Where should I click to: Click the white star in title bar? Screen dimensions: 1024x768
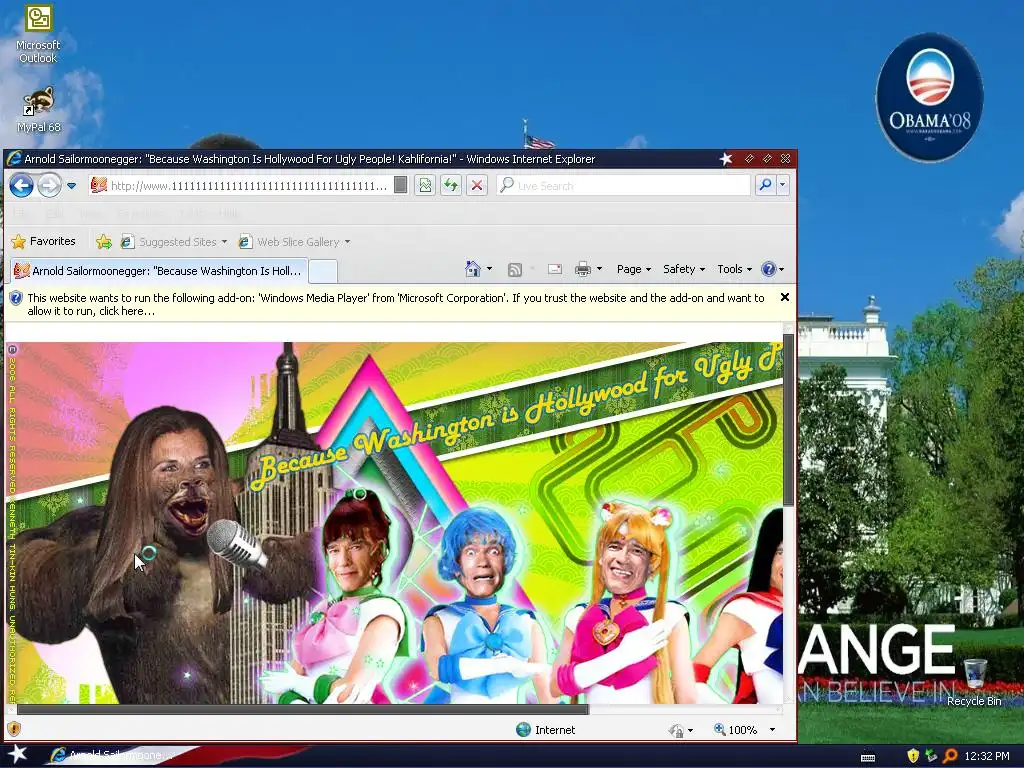[x=726, y=159]
